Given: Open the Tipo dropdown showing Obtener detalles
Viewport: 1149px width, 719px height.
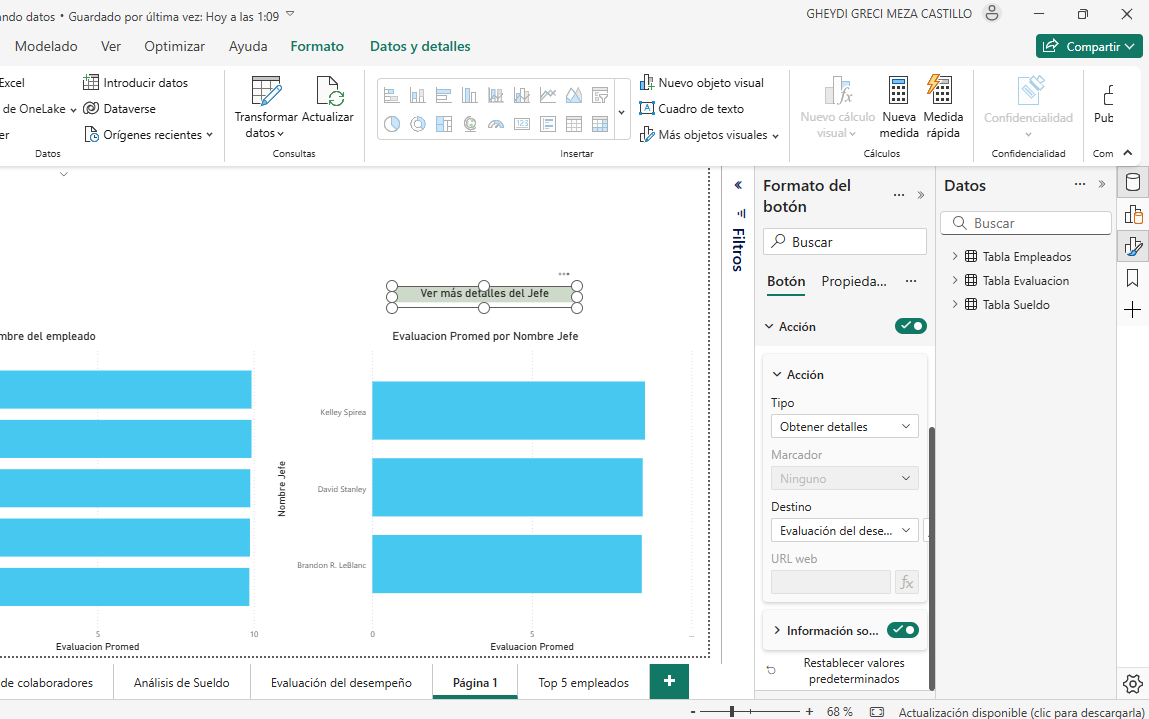Looking at the screenshot, I should point(844,427).
